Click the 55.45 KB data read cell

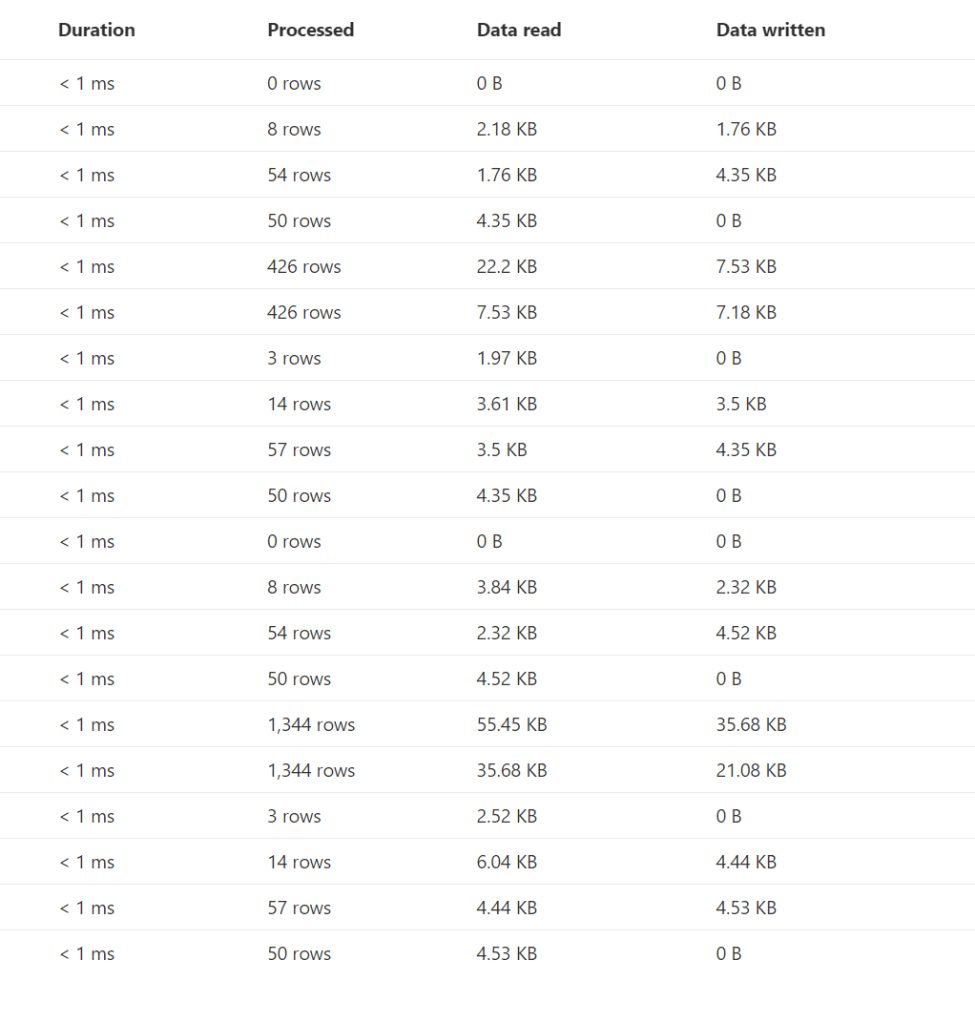pos(511,725)
